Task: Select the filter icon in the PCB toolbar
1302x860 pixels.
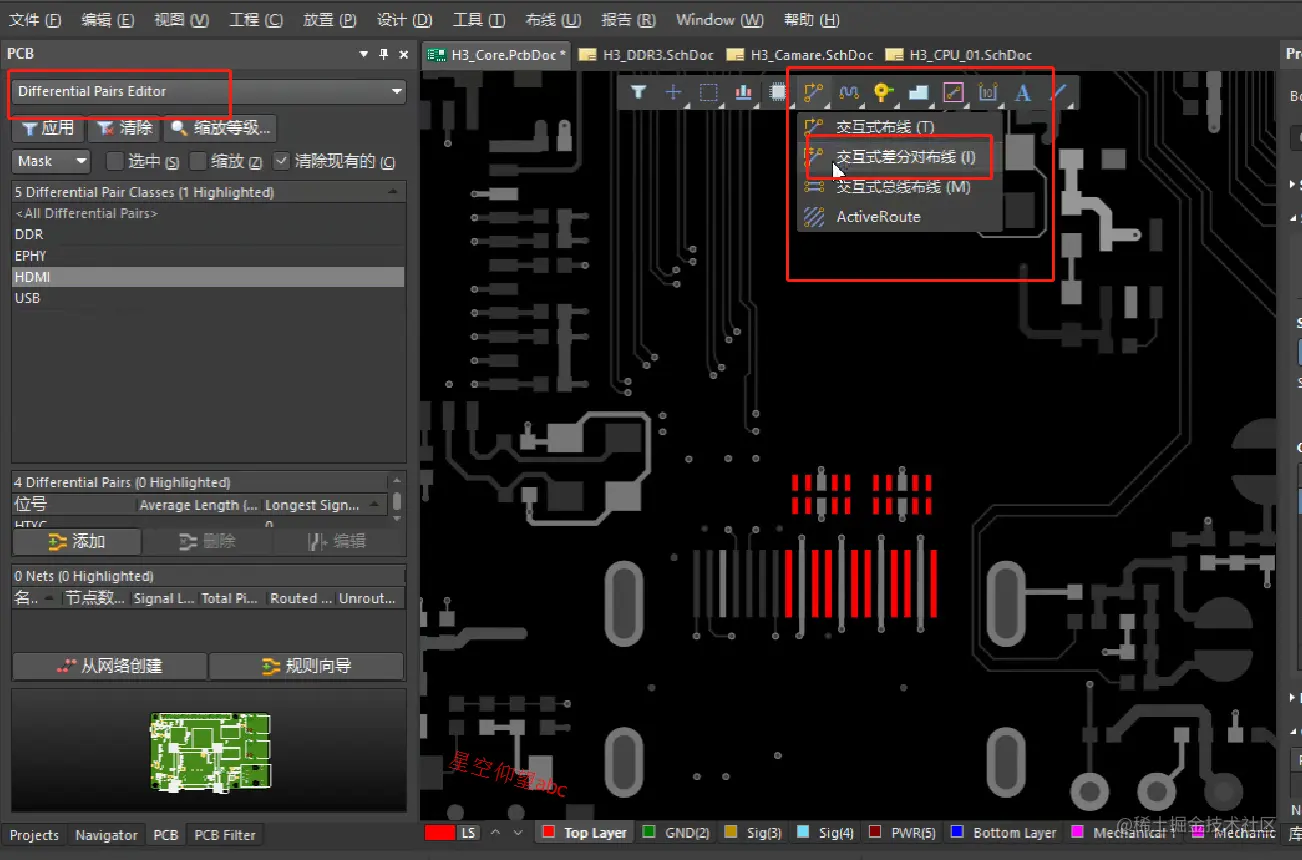Action: (x=638, y=92)
